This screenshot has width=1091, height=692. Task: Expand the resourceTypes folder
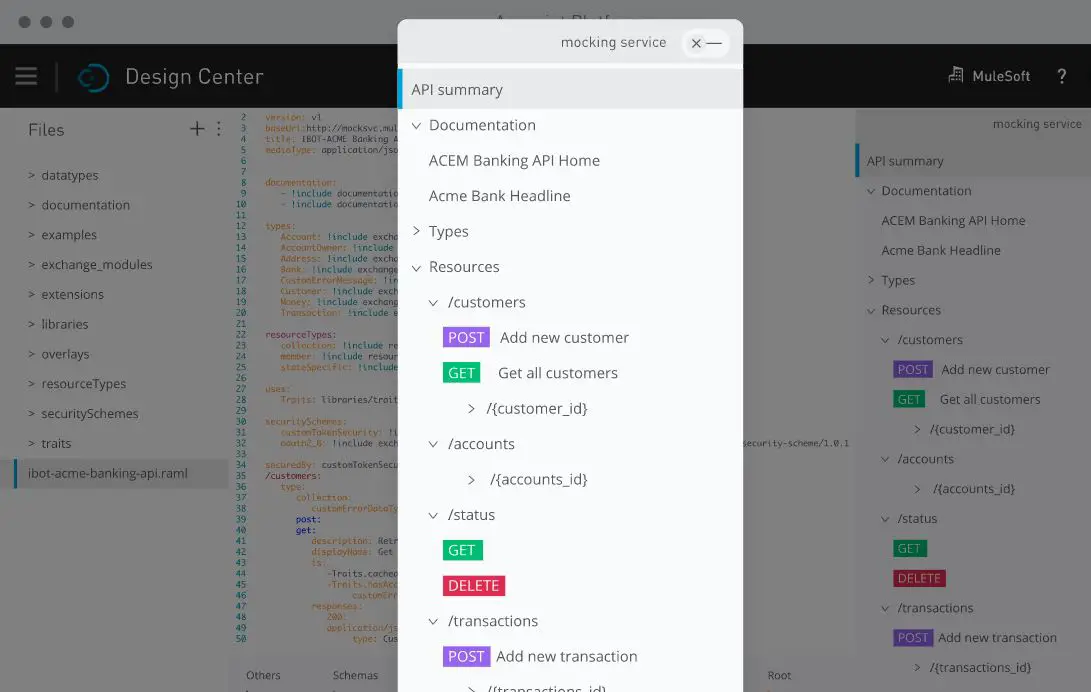[x=31, y=384]
